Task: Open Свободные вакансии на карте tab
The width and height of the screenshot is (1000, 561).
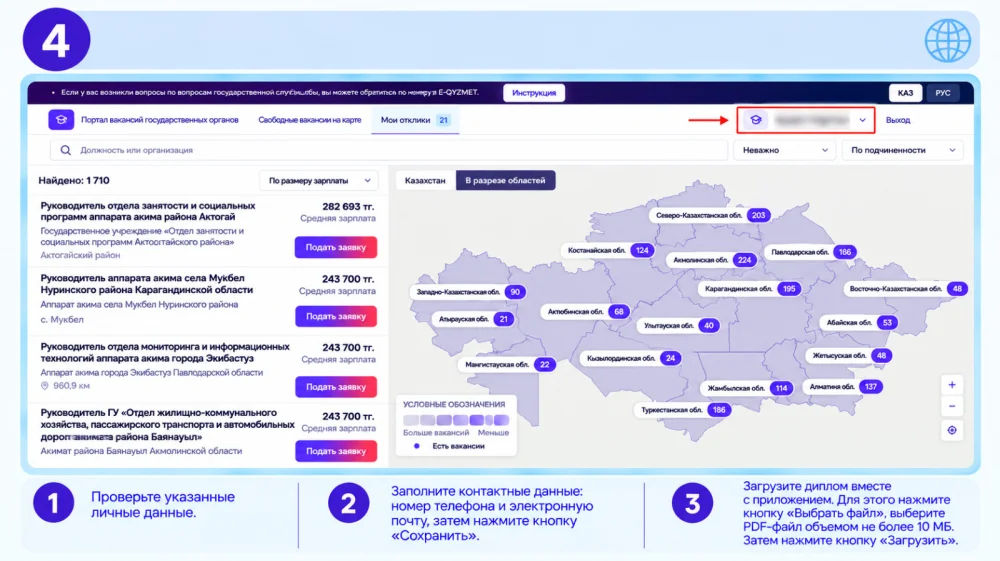Action: (x=309, y=120)
